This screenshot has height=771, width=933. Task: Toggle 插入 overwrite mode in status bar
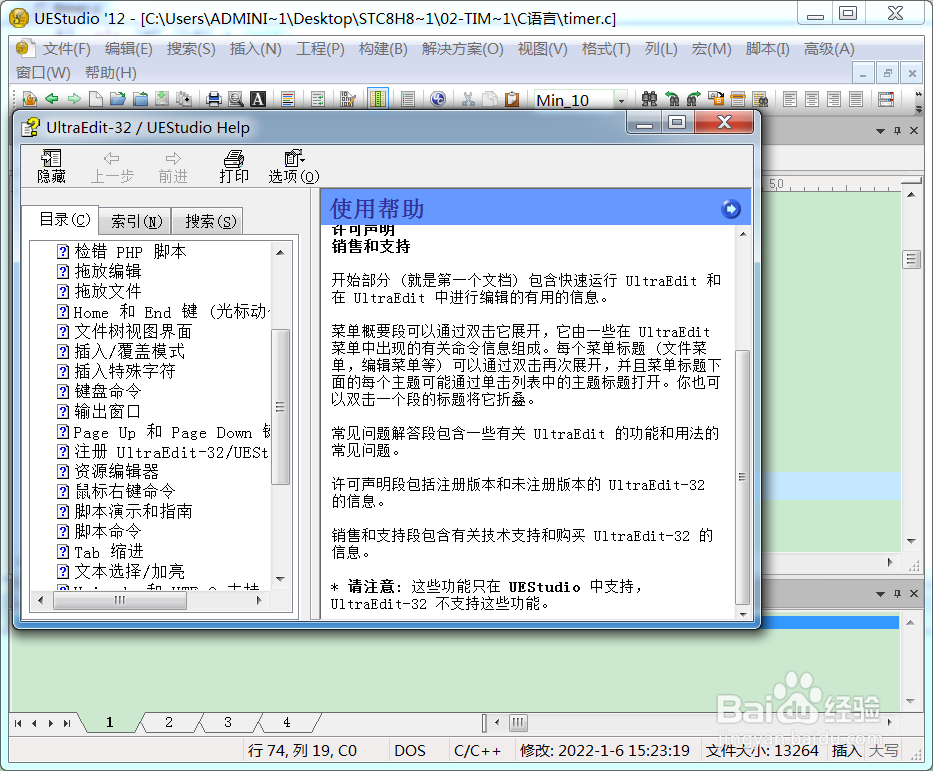tap(845, 750)
